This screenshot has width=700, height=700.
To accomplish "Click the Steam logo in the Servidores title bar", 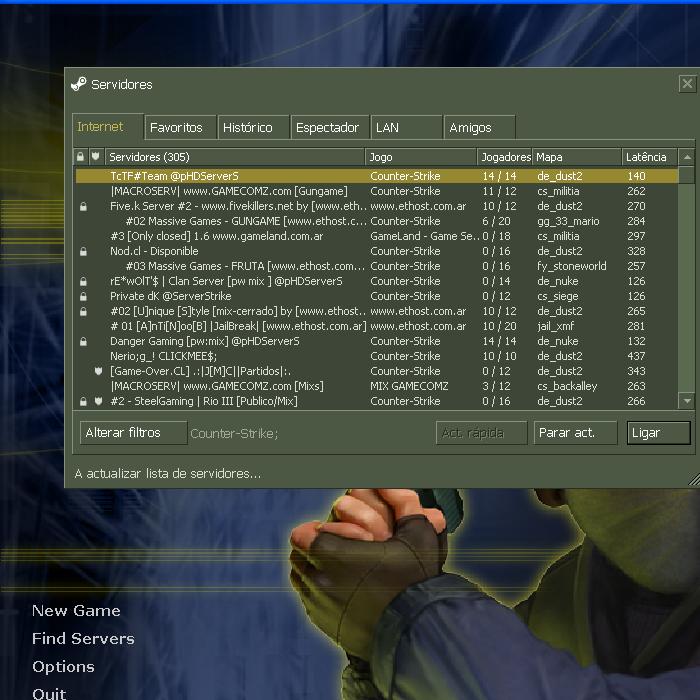I will 79,85.
